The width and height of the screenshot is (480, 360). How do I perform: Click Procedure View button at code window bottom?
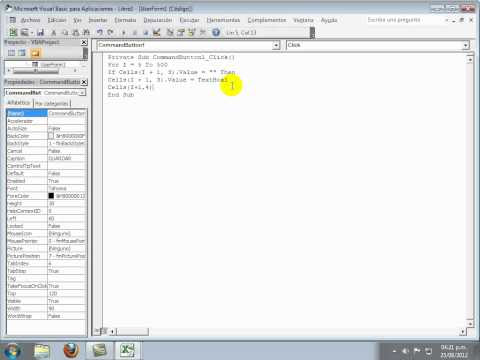click(x=98, y=331)
